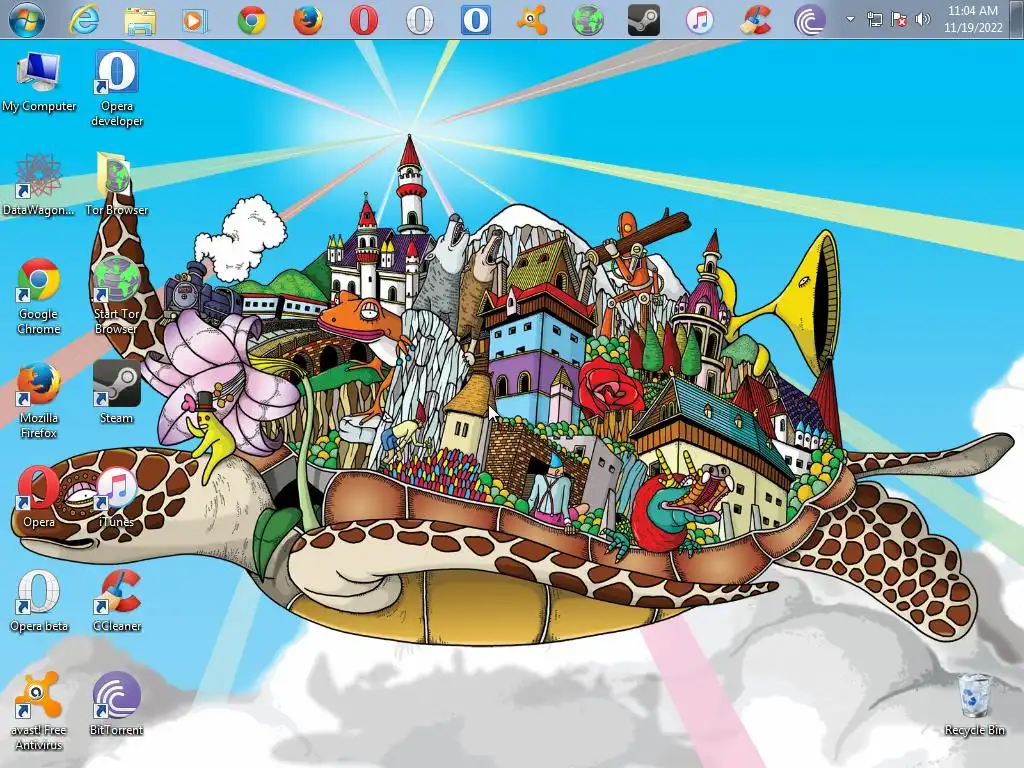Image resolution: width=1024 pixels, height=768 pixels.
Task: Select the My Computer desktop icon
Action: tap(39, 82)
